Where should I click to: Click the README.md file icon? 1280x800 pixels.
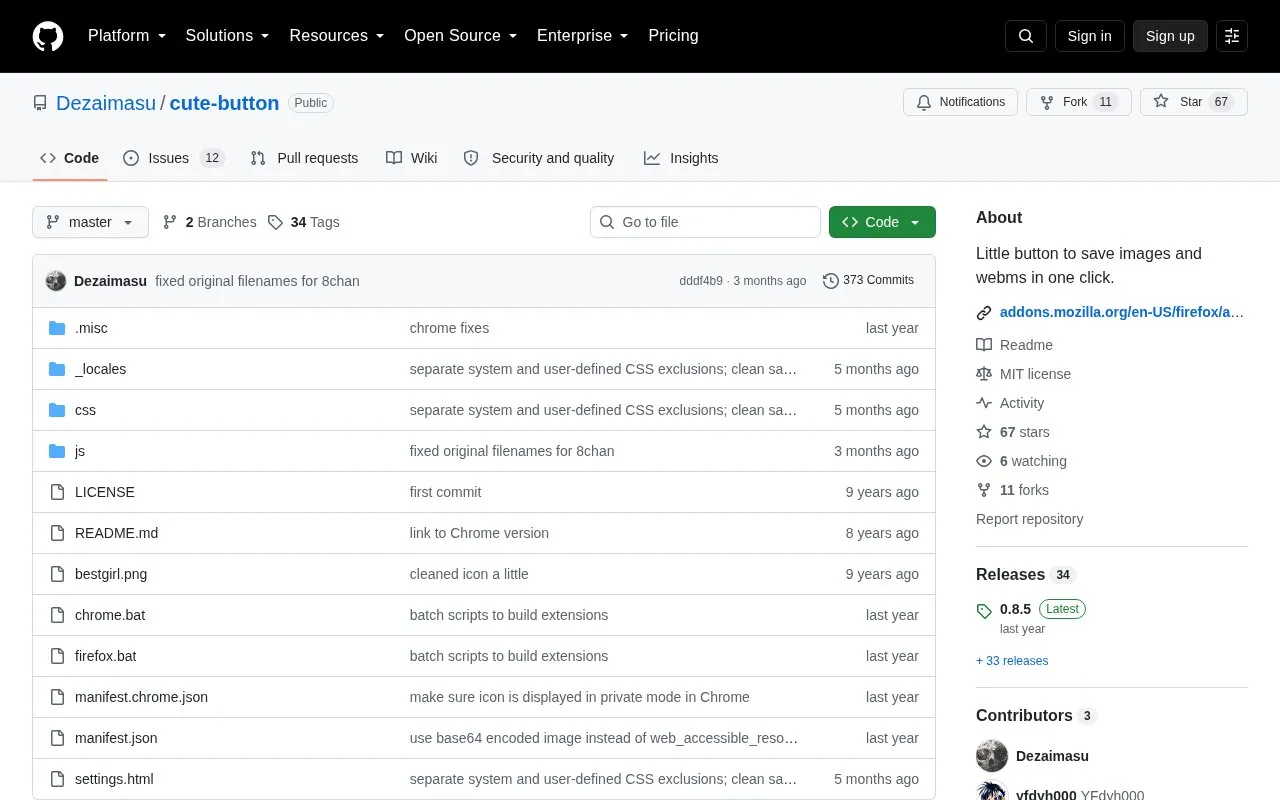57,533
